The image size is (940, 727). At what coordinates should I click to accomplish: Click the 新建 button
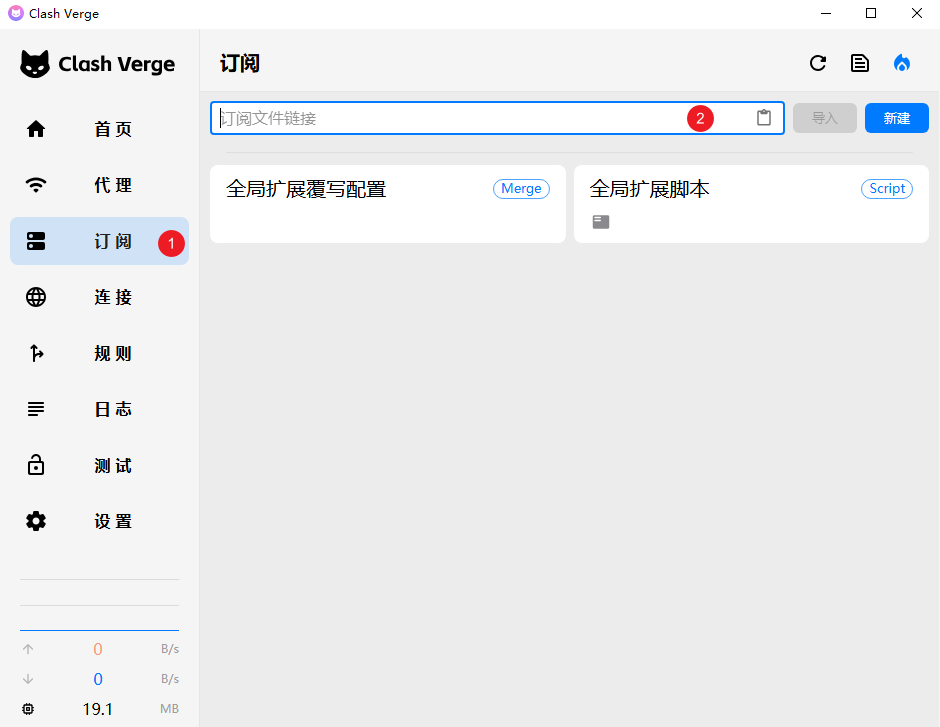pyautogui.click(x=896, y=117)
